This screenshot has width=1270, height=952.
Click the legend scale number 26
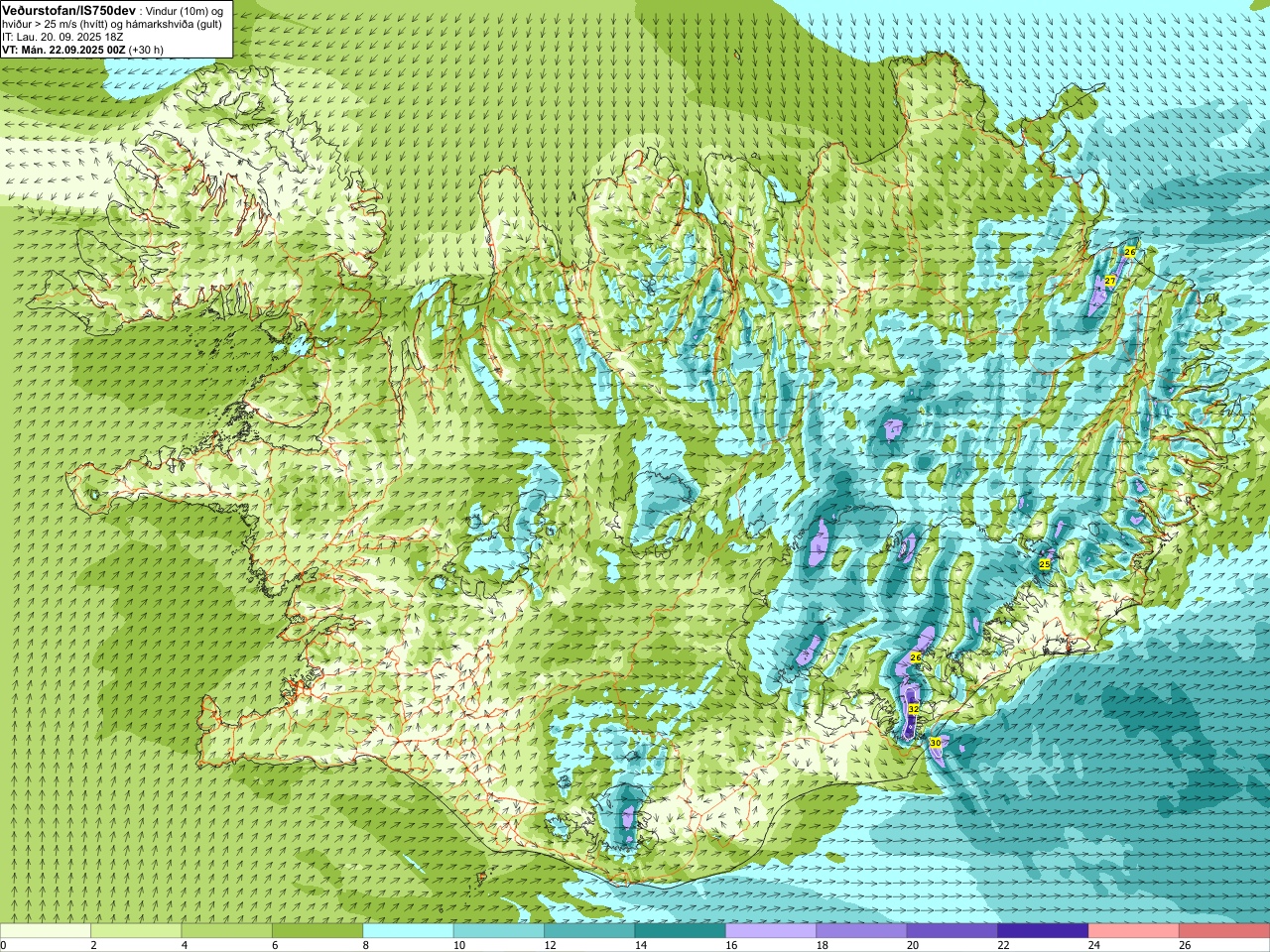pyautogui.click(x=1185, y=945)
